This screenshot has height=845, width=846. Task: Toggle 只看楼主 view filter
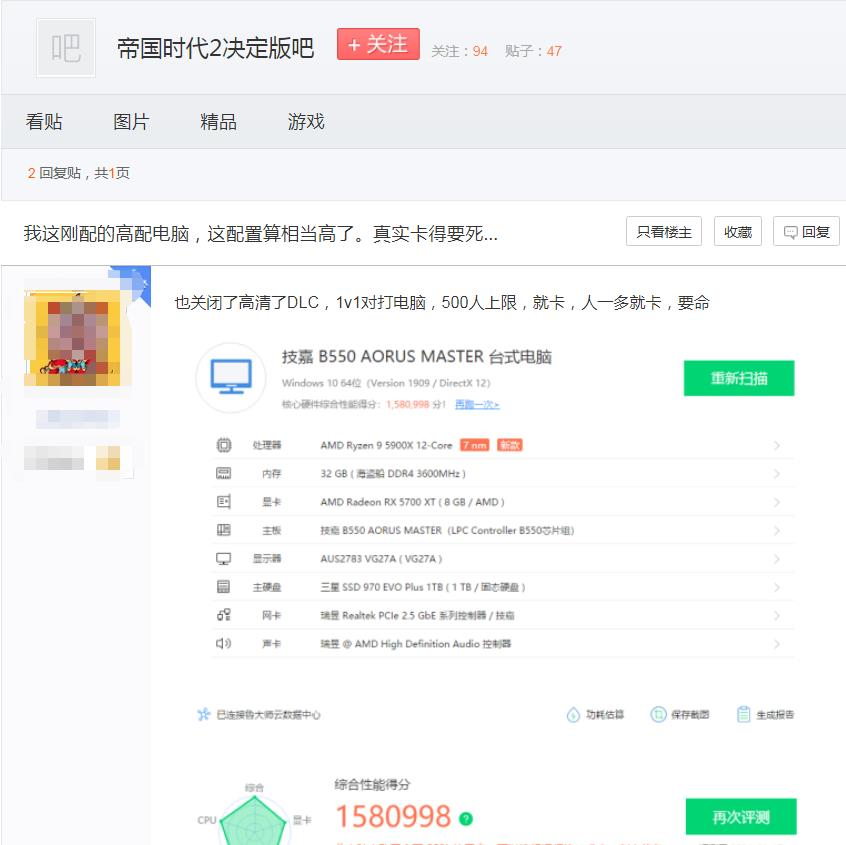[x=664, y=231]
